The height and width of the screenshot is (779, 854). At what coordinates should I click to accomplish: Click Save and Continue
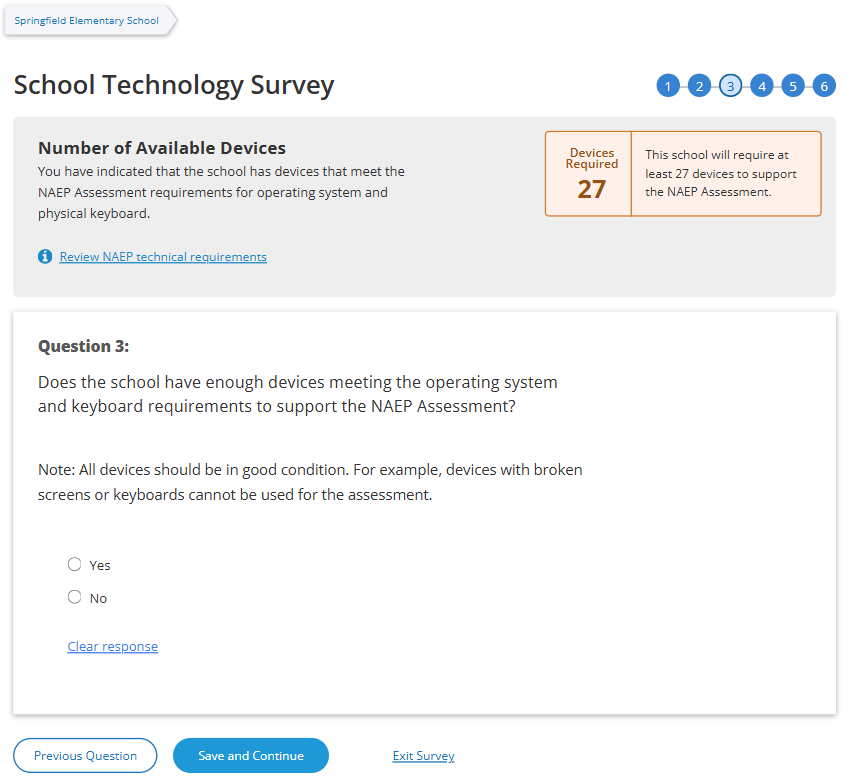pos(251,756)
